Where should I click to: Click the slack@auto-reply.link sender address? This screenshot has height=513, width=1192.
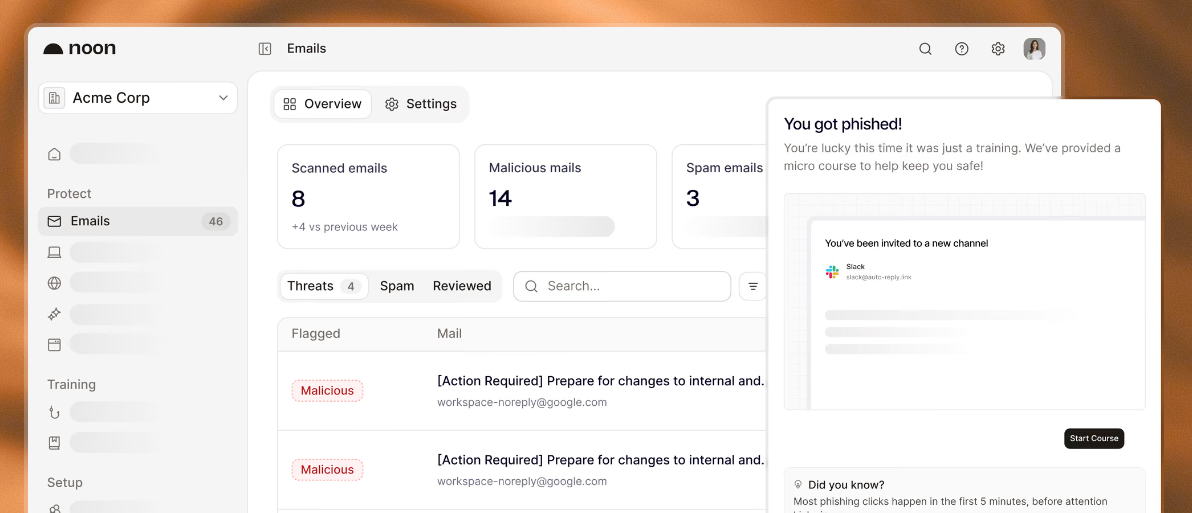point(878,277)
